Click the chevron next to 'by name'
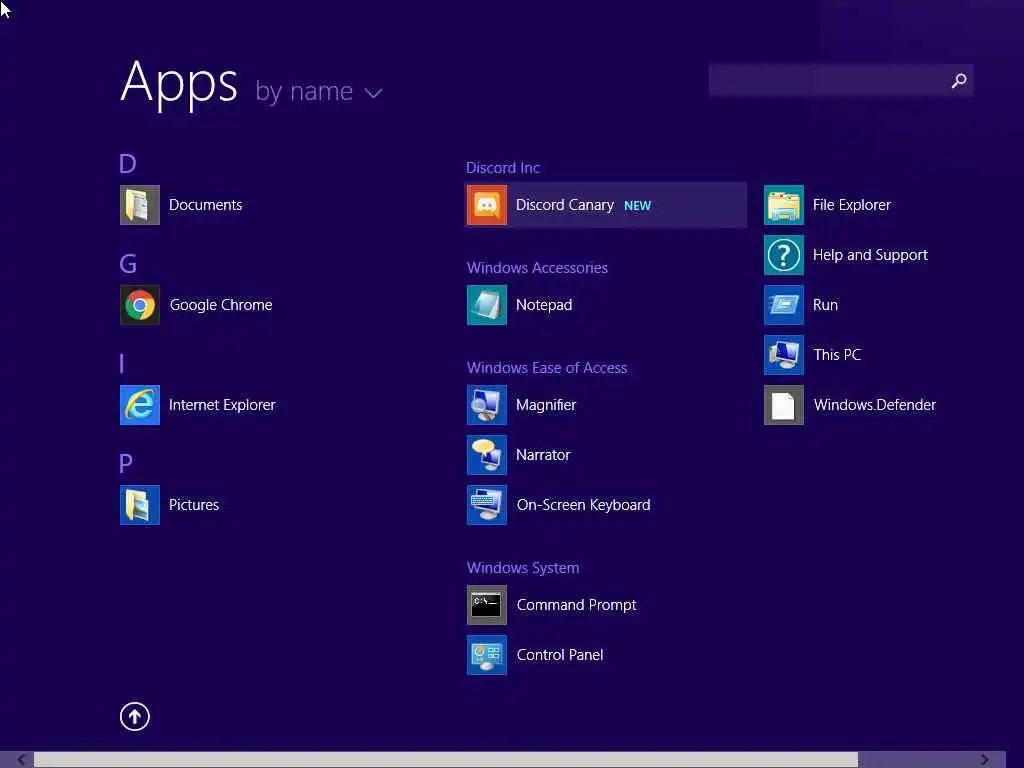The image size is (1024, 768). (374, 93)
